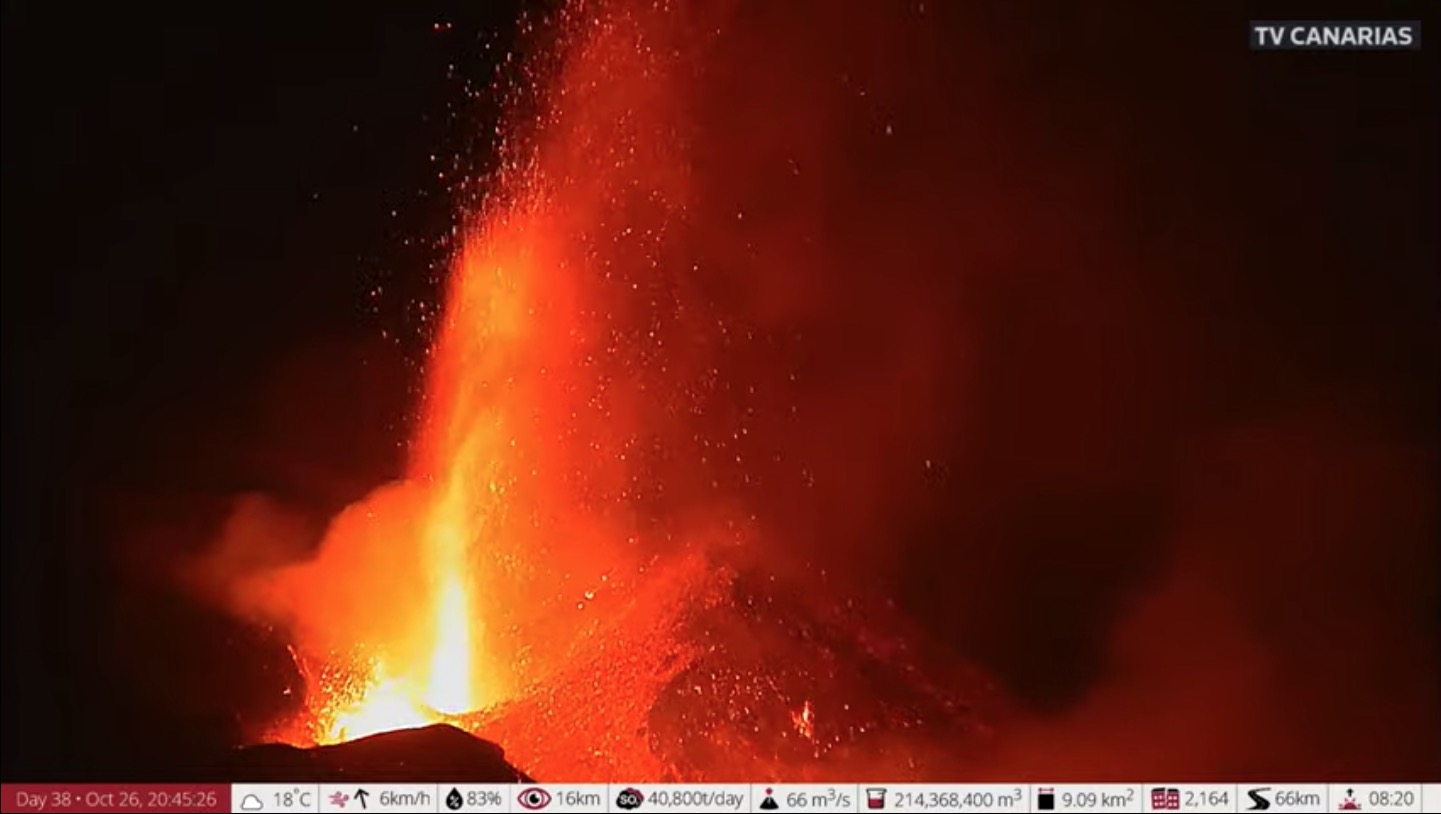The image size is (1441, 814).
Task: Click the covered area square icon
Action: click(1046, 799)
